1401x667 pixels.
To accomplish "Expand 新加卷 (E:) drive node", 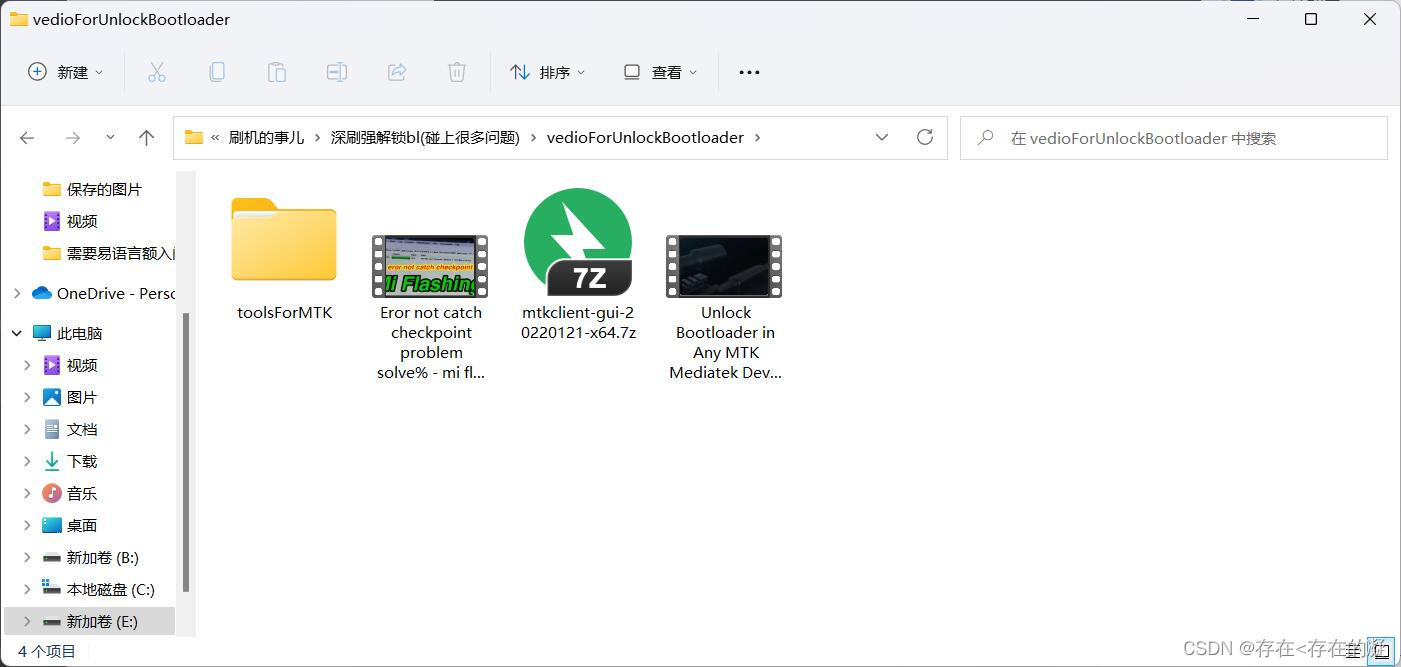I will point(28,621).
